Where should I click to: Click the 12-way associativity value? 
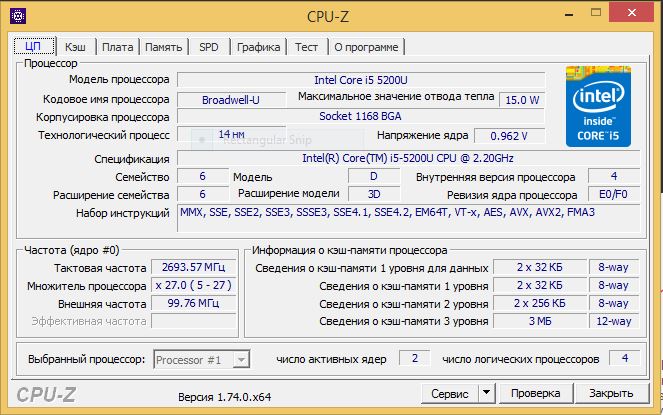[614, 321]
